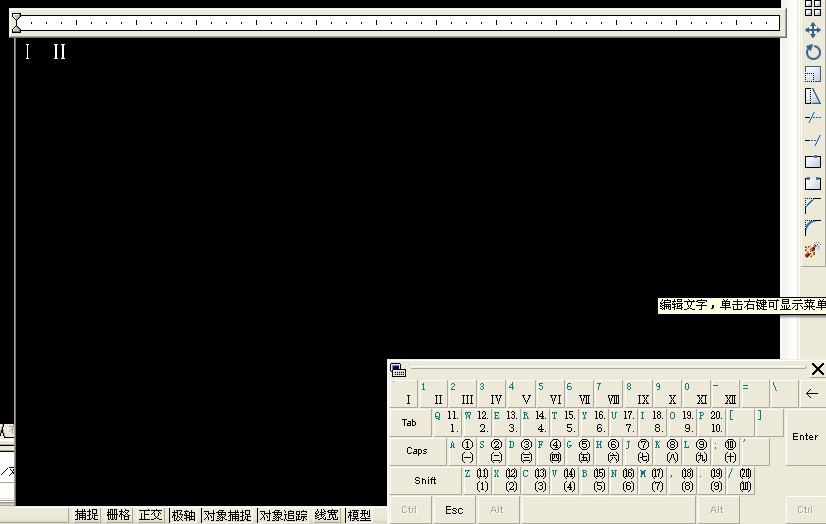Image resolution: width=826 pixels, height=524 pixels.
Task: Insert Roman numeral IV via key 3
Action: (x=491, y=393)
